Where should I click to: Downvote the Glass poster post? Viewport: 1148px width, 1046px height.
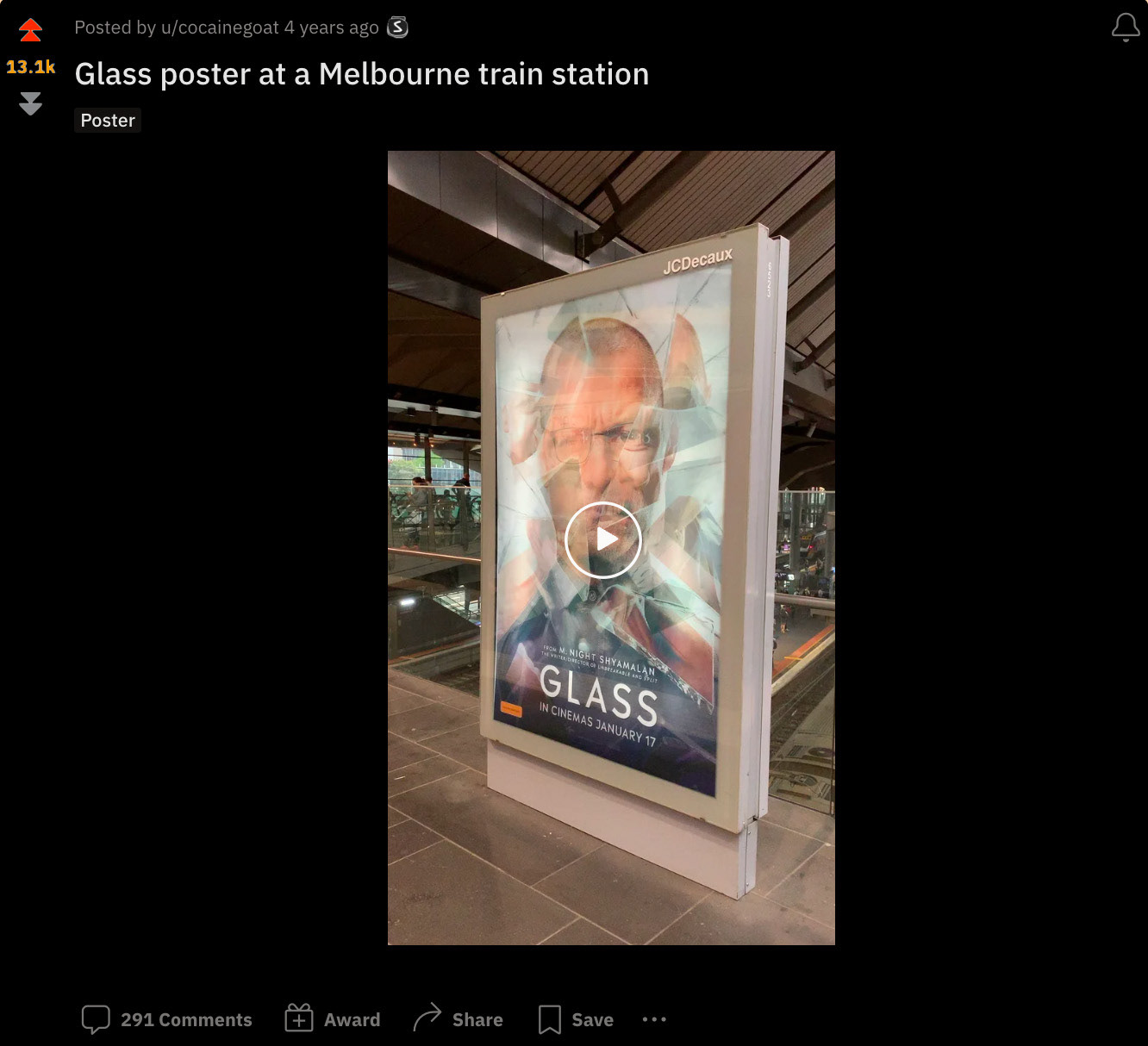point(30,103)
